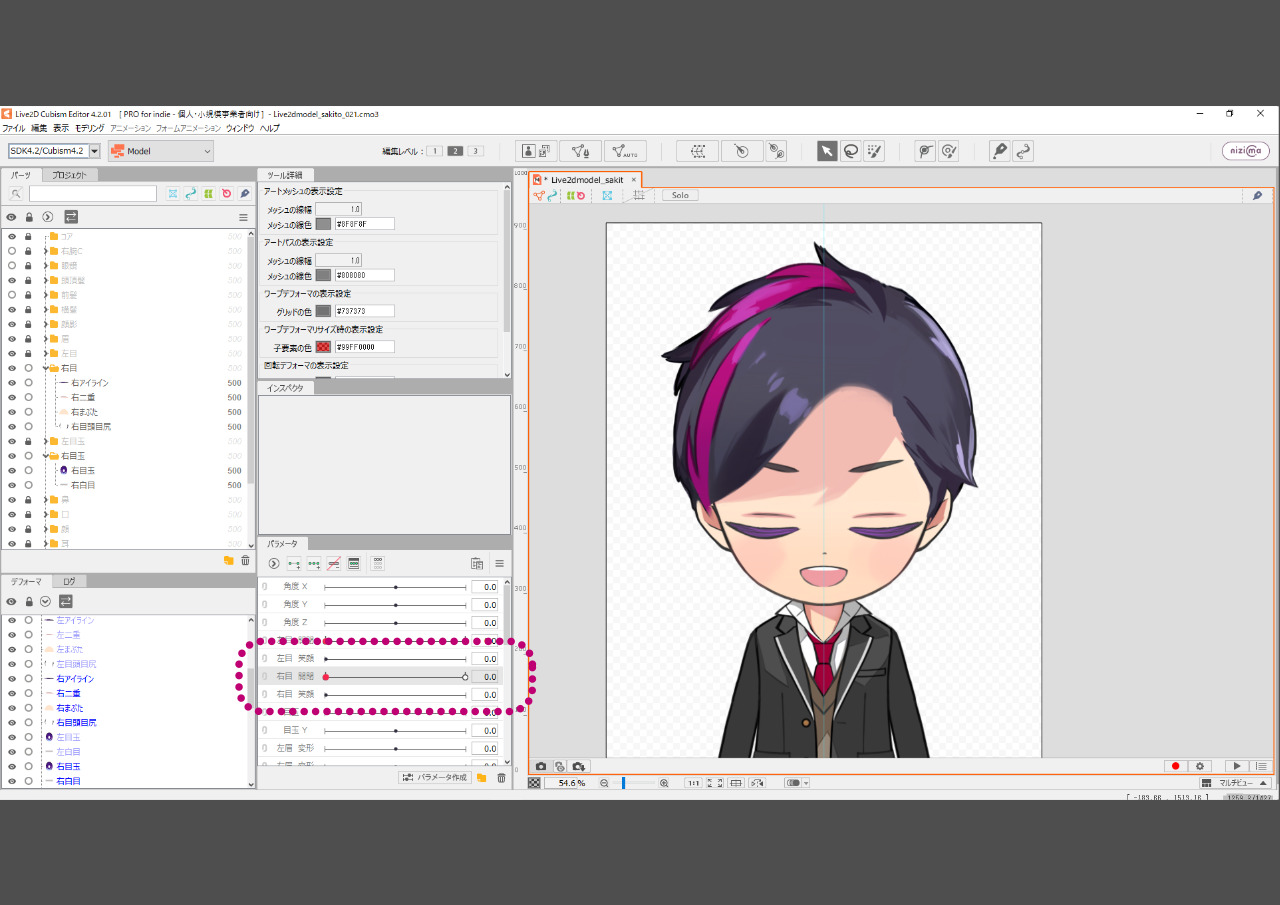
Task: Set edit level to 3
Action: click(476, 151)
